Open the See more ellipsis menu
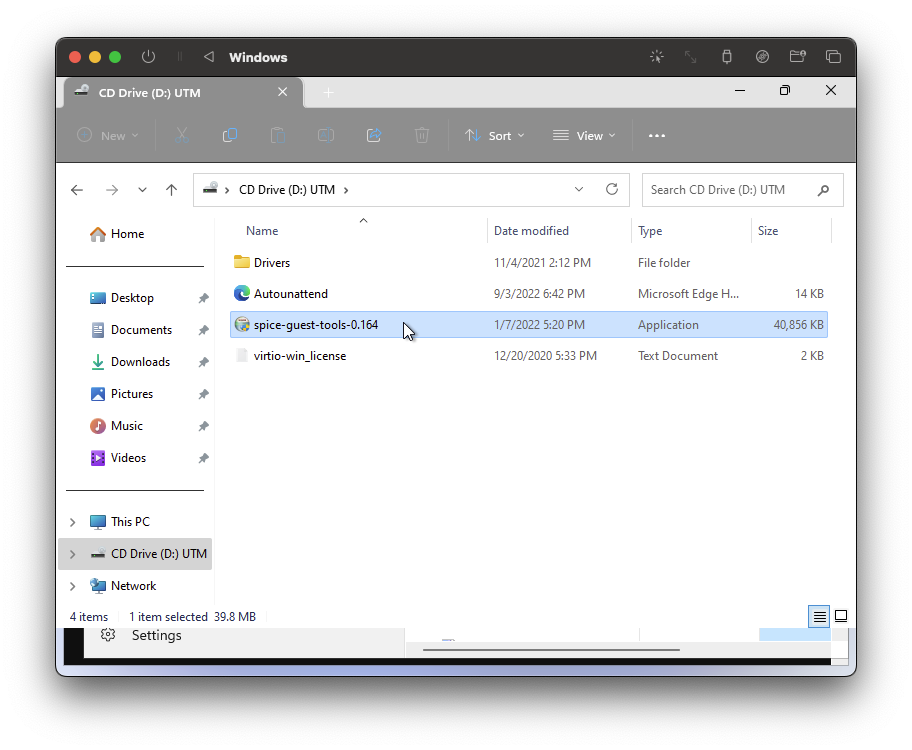 (x=657, y=136)
